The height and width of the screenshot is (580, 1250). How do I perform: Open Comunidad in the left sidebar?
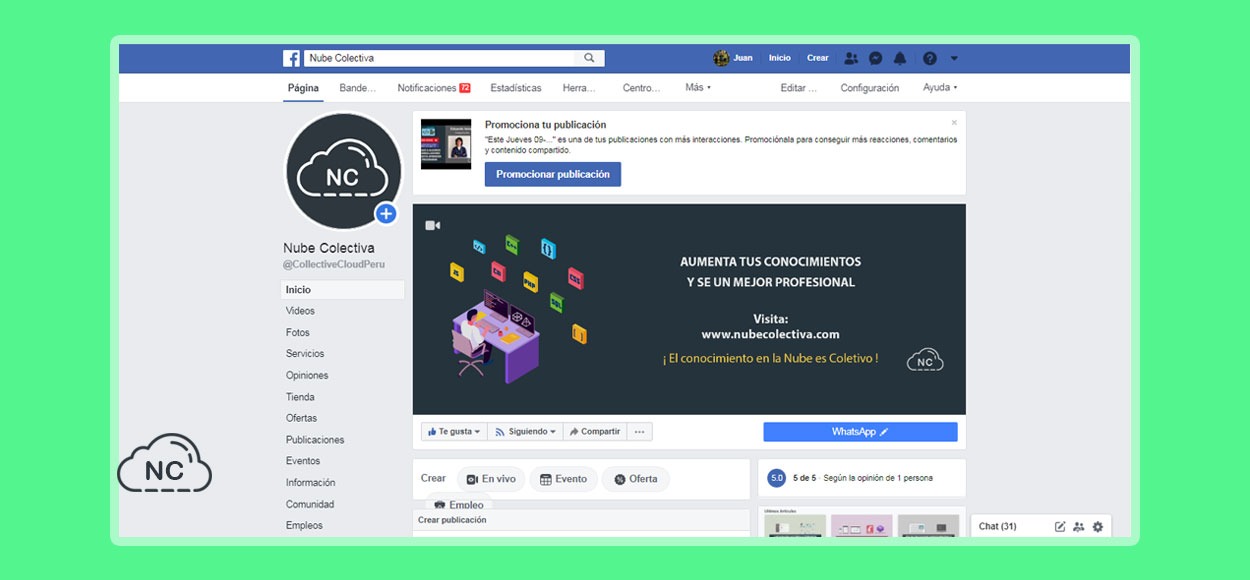pos(310,505)
